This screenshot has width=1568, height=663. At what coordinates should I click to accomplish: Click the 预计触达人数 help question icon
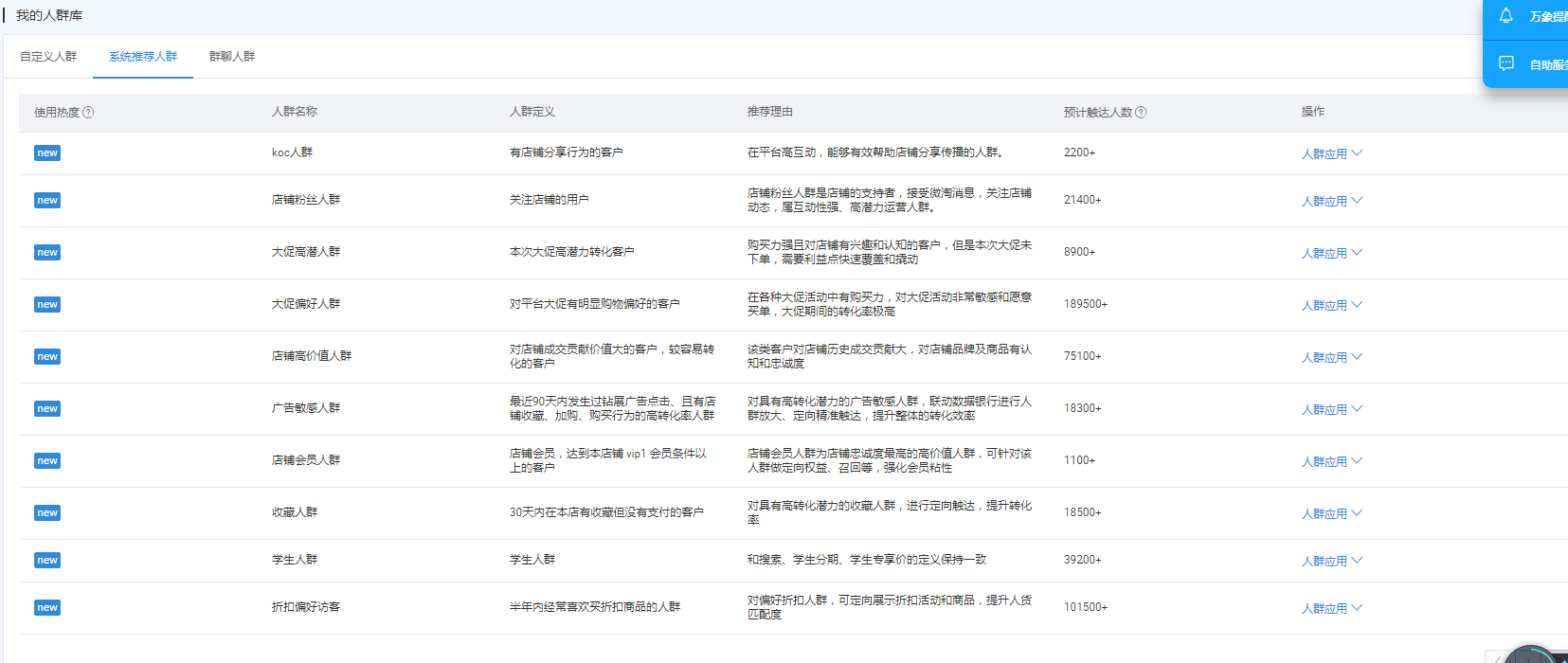point(1141,112)
